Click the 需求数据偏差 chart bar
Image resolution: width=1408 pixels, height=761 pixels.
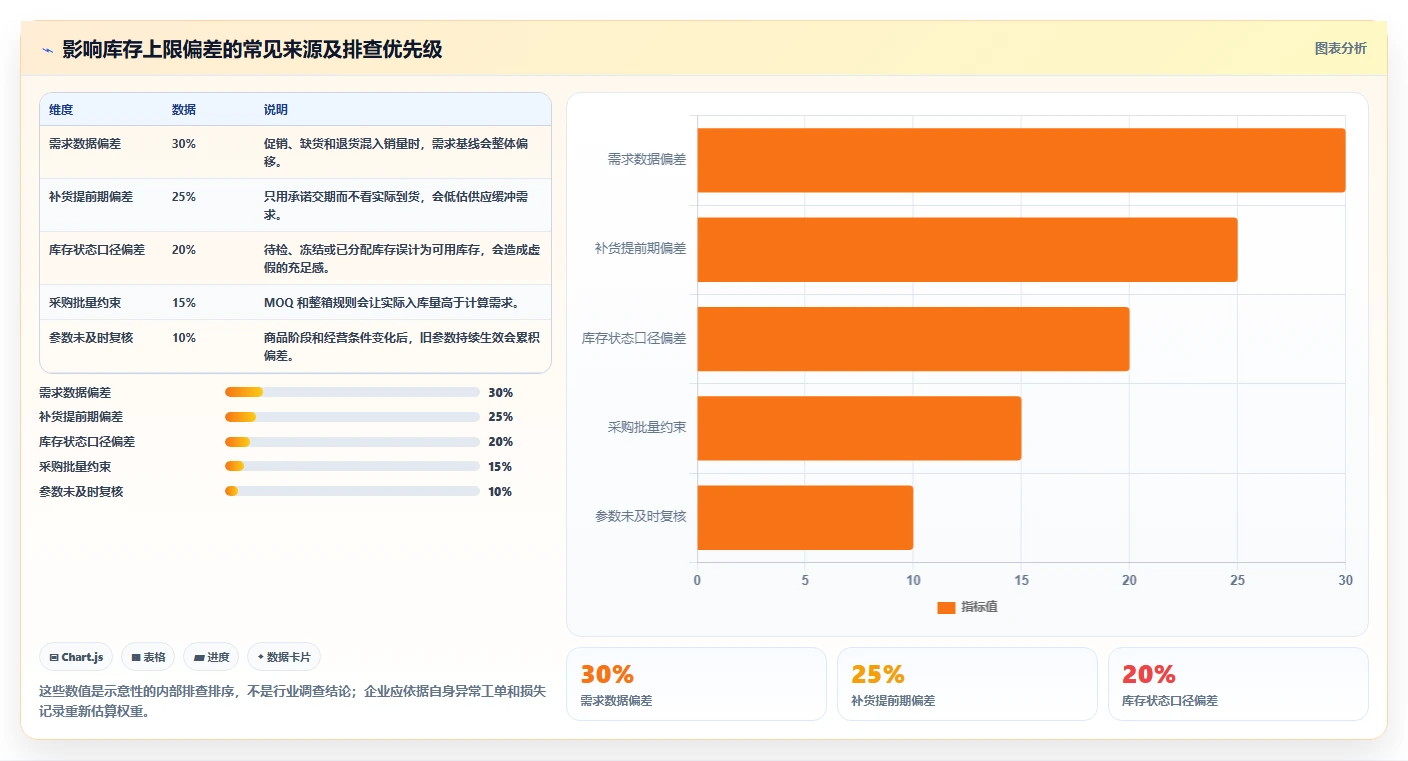click(1021, 160)
